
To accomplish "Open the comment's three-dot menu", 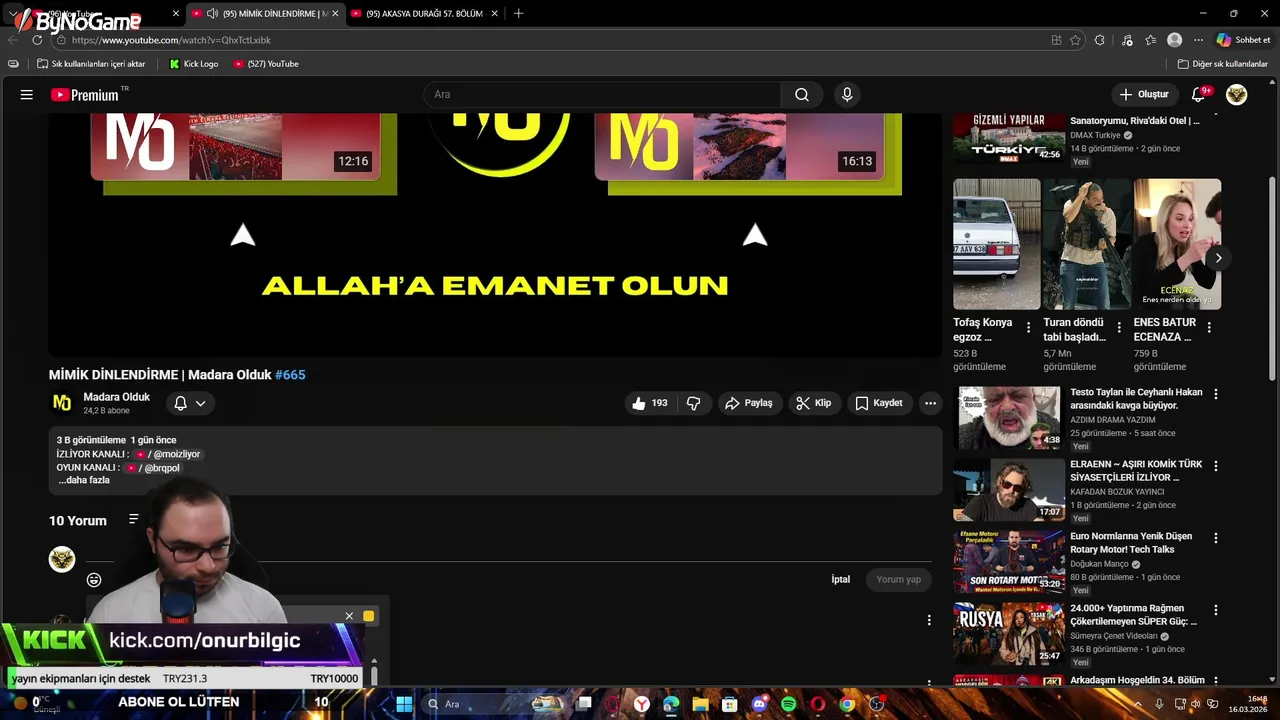I will (x=929, y=620).
